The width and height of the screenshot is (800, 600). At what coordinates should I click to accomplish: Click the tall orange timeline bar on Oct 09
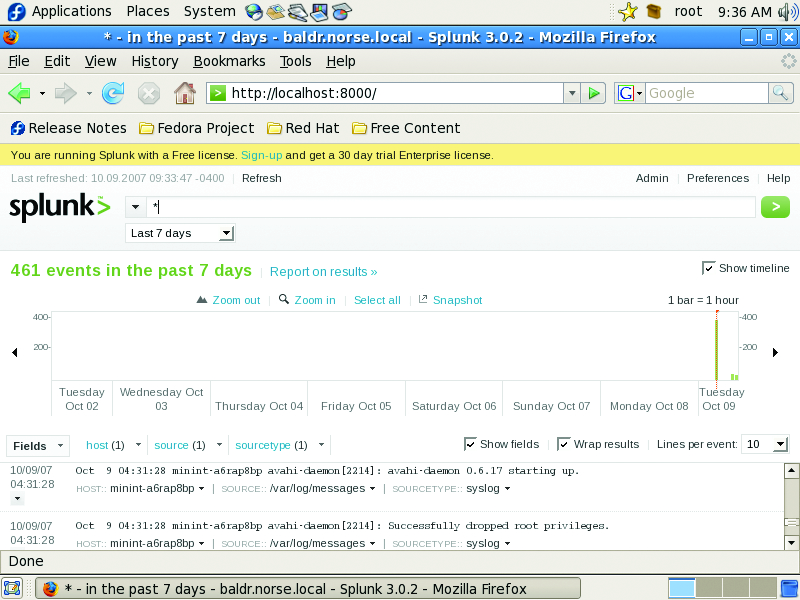pyautogui.click(x=717, y=345)
